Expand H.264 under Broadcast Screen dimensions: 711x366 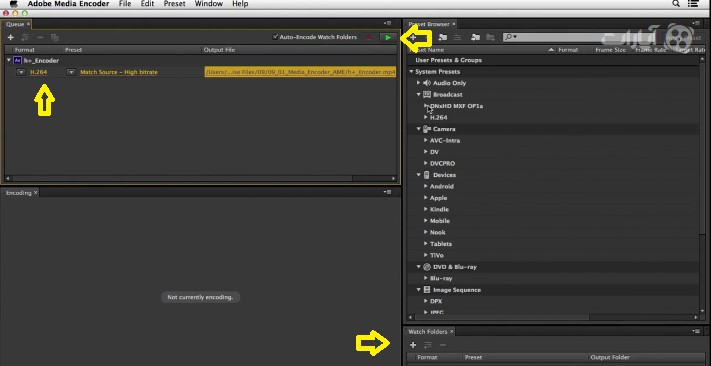tap(426, 117)
